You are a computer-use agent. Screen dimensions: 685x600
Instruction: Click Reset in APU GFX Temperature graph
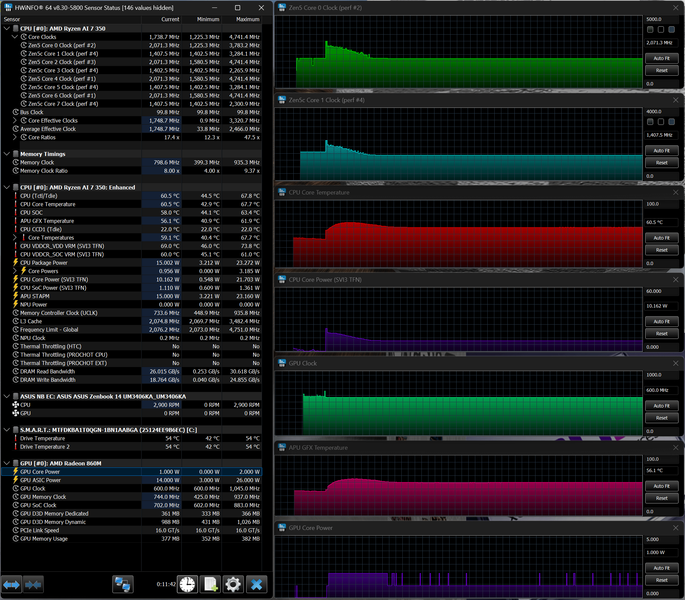pyautogui.click(x=661, y=498)
